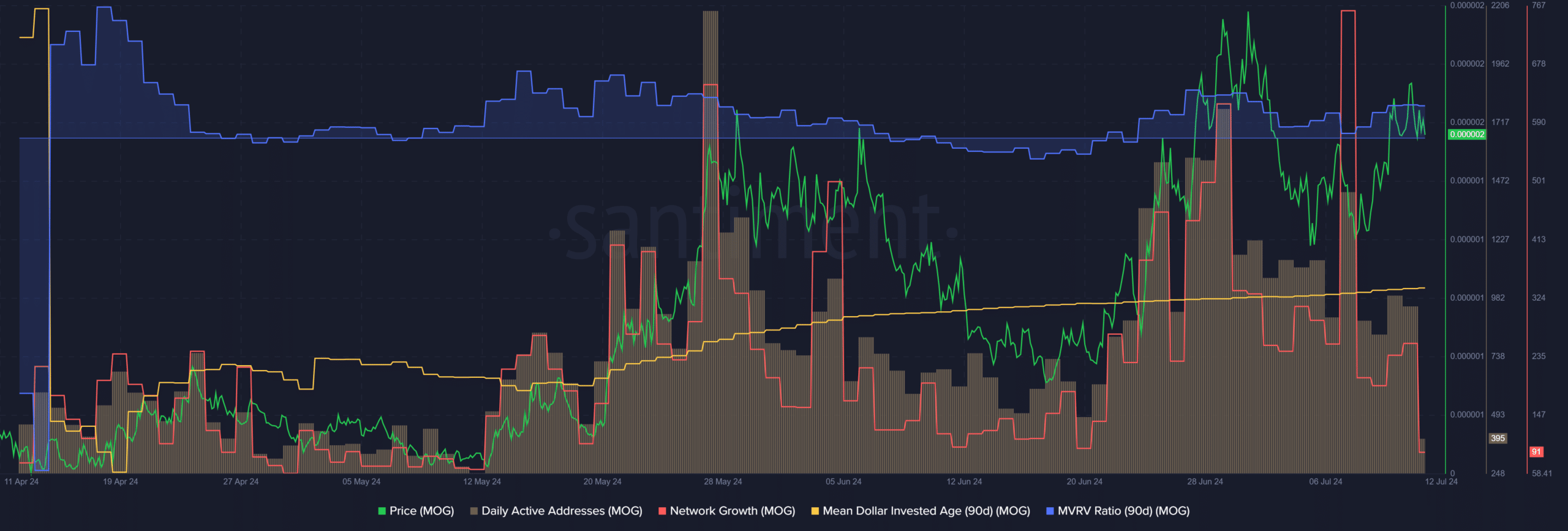Click the brown current value badge 395
This screenshot has width=1568, height=531.
[x=1498, y=438]
